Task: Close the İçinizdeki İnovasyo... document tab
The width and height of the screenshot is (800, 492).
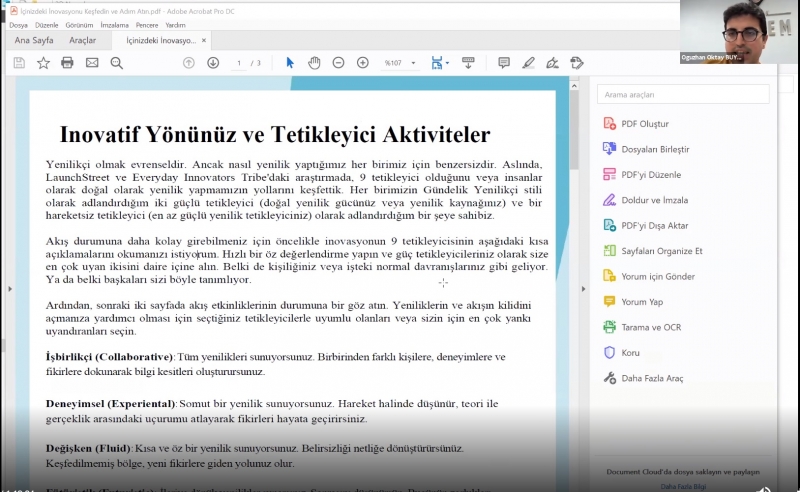Action: (x=204, y=40)
